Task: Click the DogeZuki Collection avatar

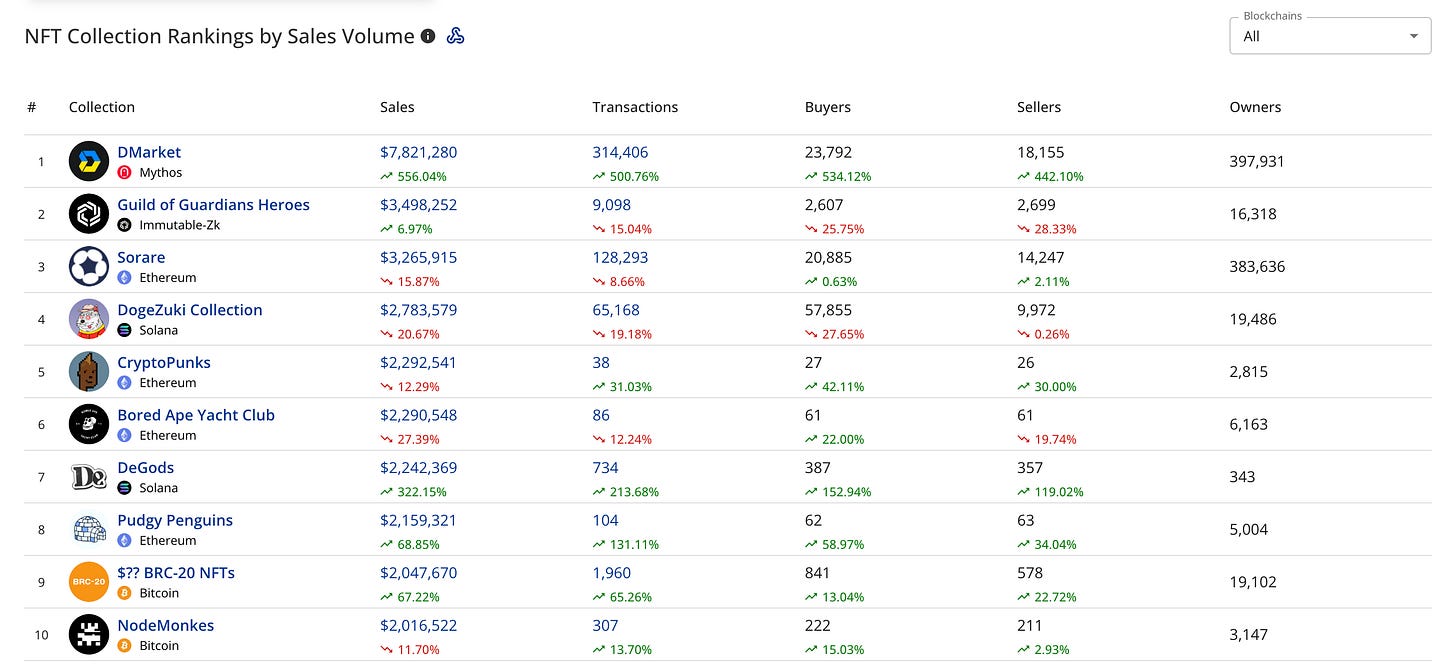Action: click(x=89, y=319)
